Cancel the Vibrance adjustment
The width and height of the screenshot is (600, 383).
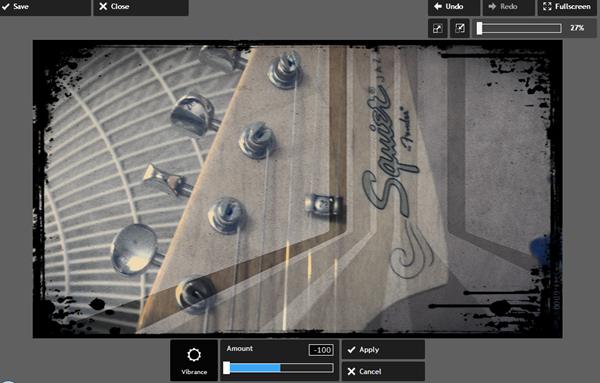[x=383, y=372]
